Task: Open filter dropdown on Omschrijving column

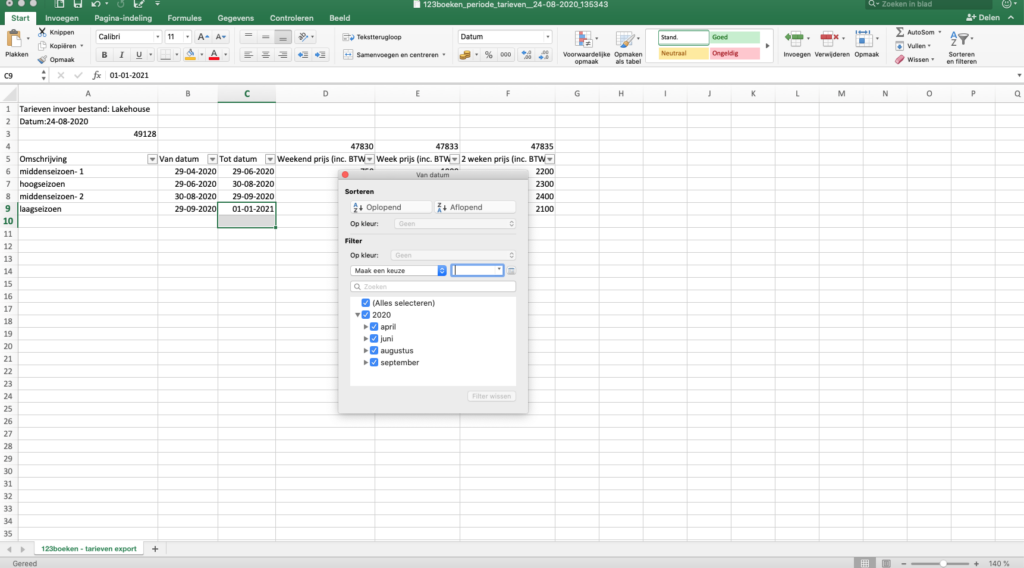Action: click(x=152, y=159)
